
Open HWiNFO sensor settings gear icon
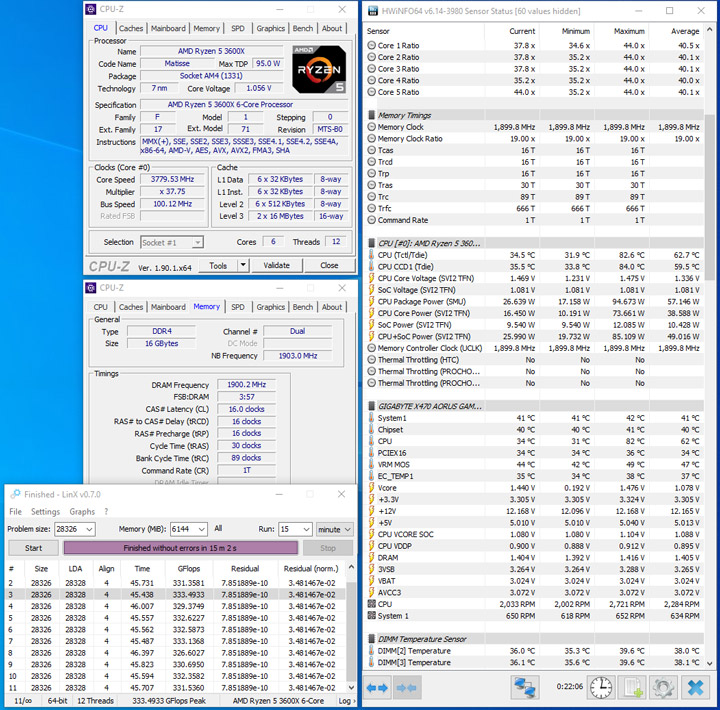pos(663,688)
